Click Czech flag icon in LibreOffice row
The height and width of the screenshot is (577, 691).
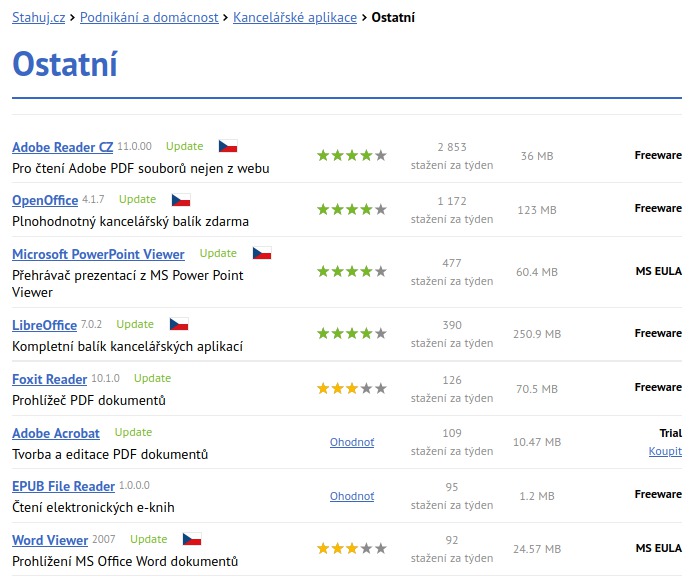click(x=179, y=324)
